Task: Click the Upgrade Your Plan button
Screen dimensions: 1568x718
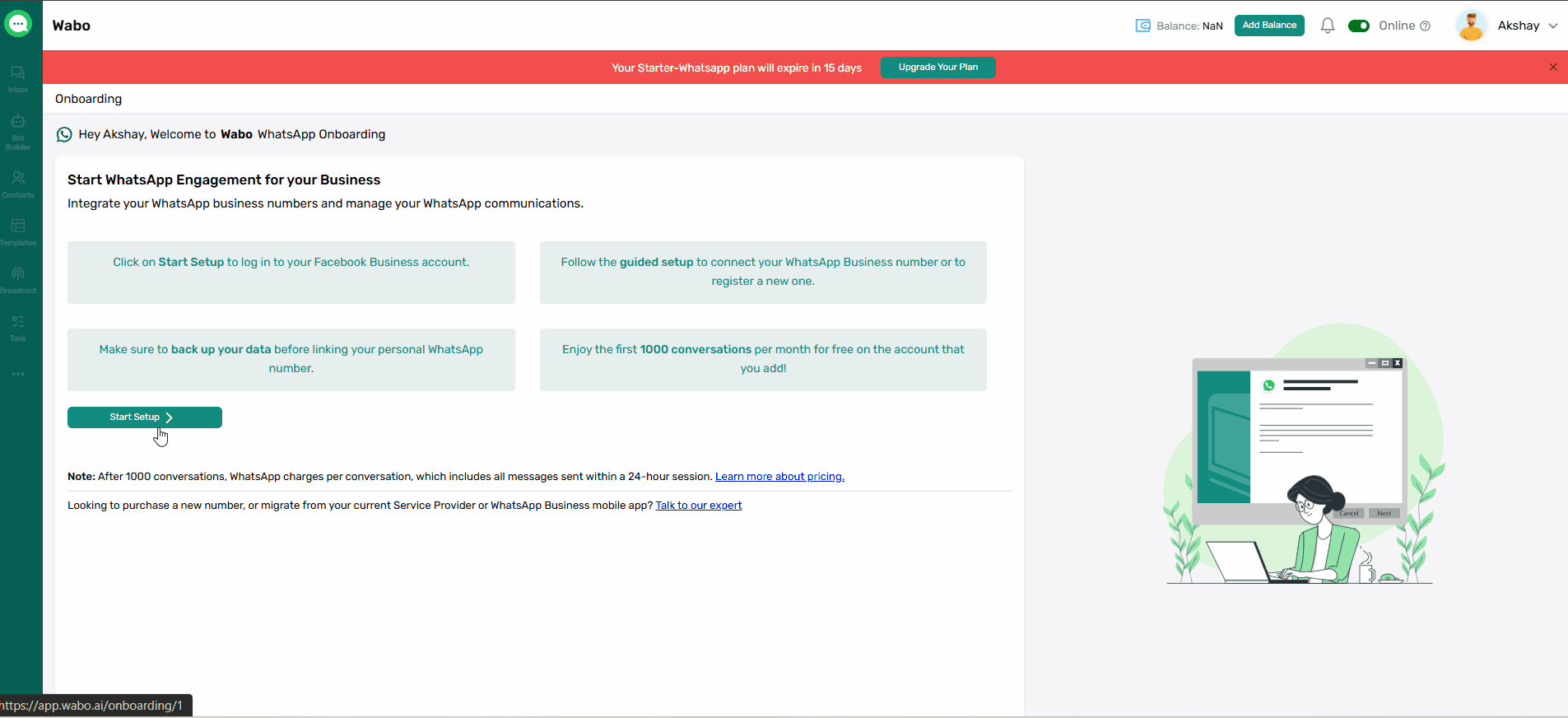Action: tap(938, 68)
